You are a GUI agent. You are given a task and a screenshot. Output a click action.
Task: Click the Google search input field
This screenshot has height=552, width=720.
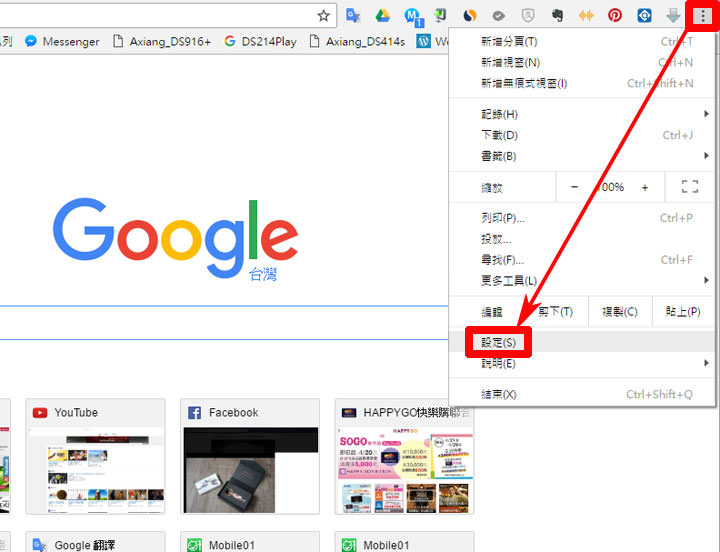220,322
